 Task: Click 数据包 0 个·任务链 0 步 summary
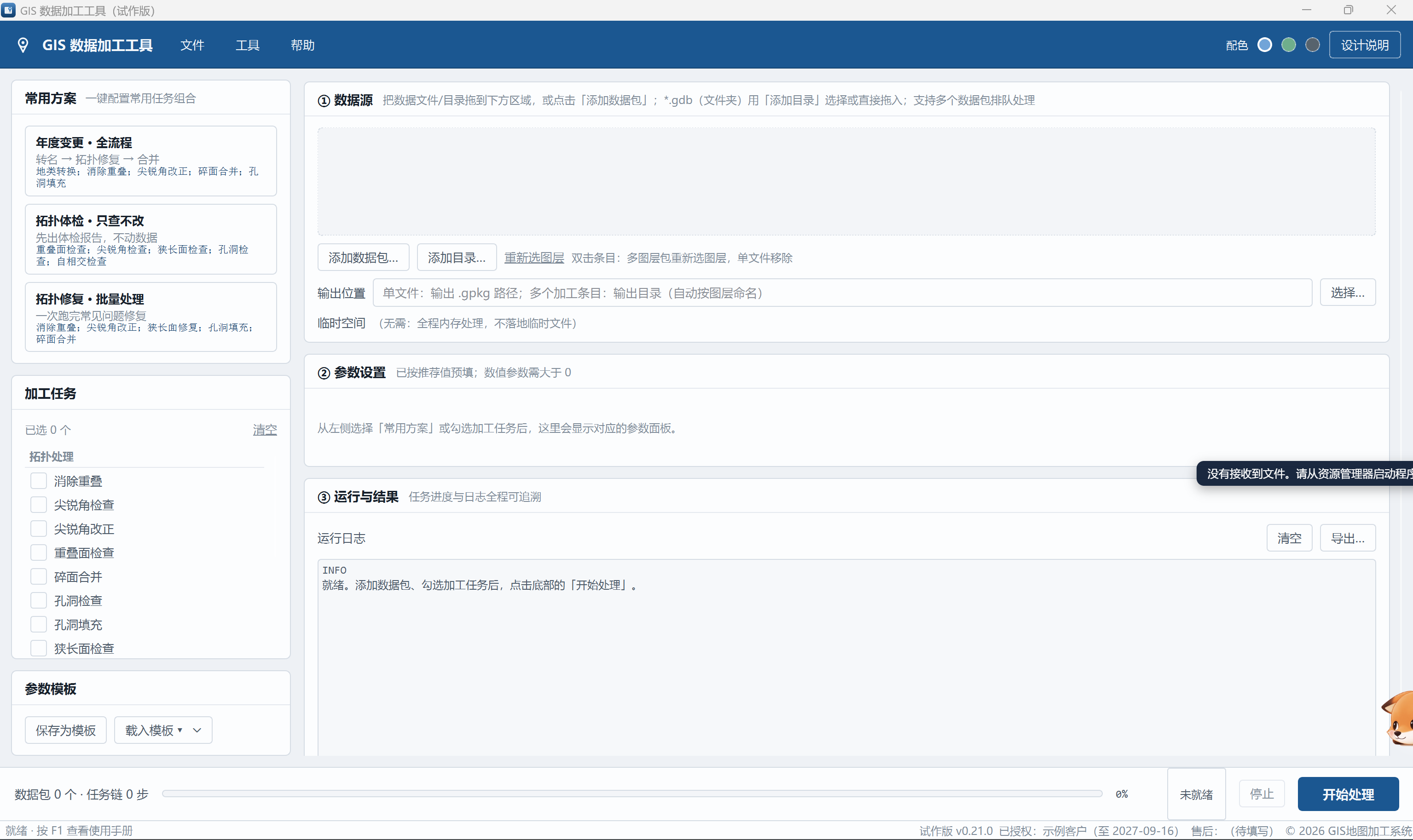point(81,794)
